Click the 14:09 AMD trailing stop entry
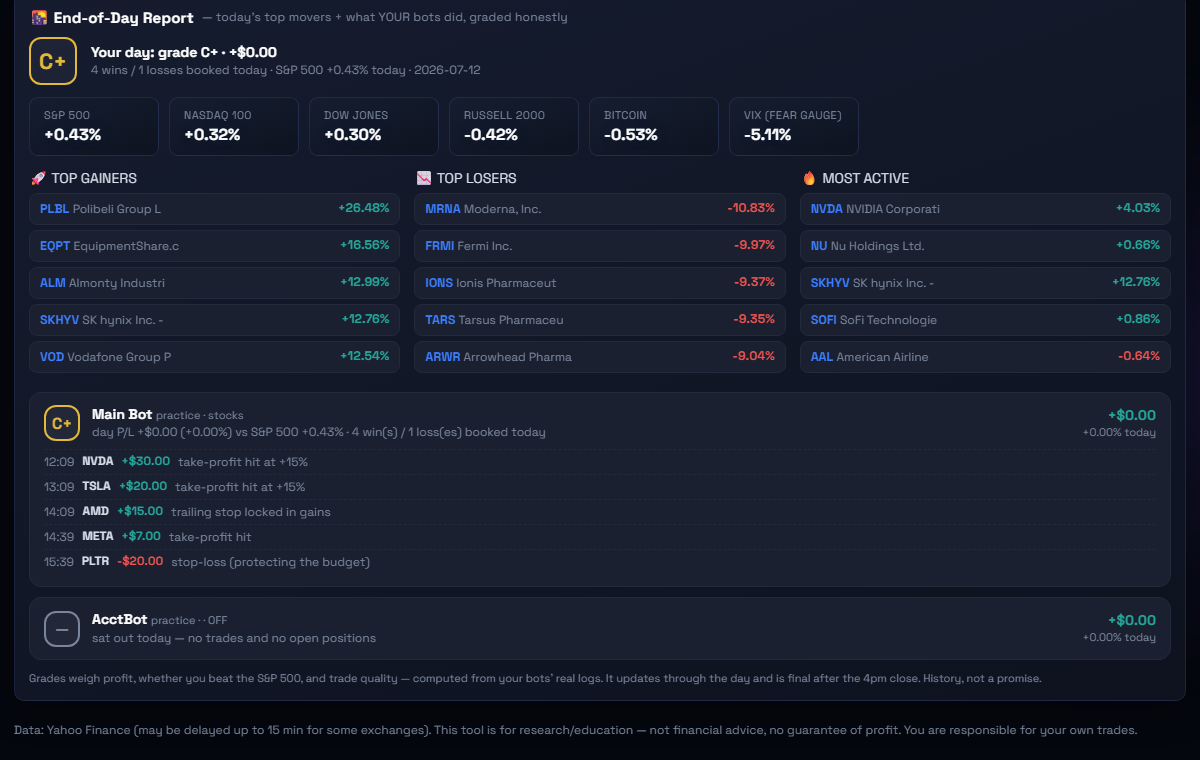This screenshot has height=760, width=1200. tap(600, 512)
